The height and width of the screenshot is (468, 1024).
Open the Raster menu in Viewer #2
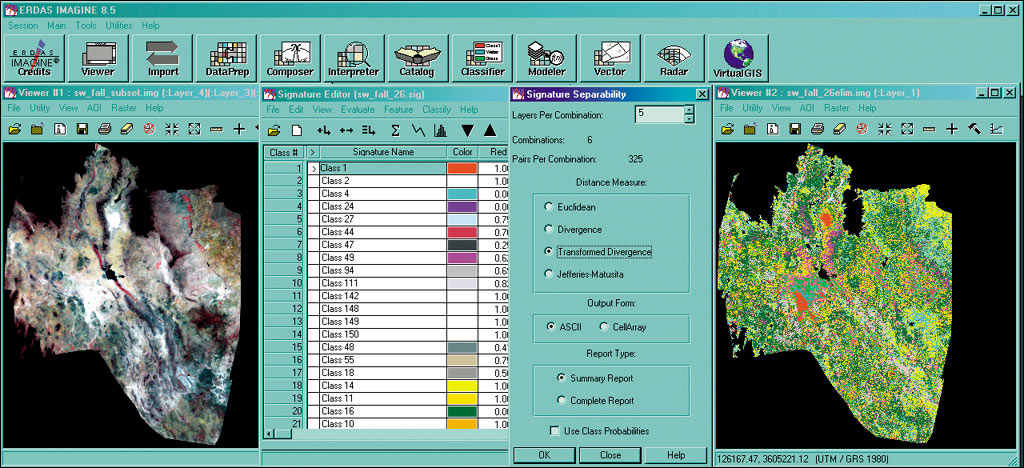(837, 108)
